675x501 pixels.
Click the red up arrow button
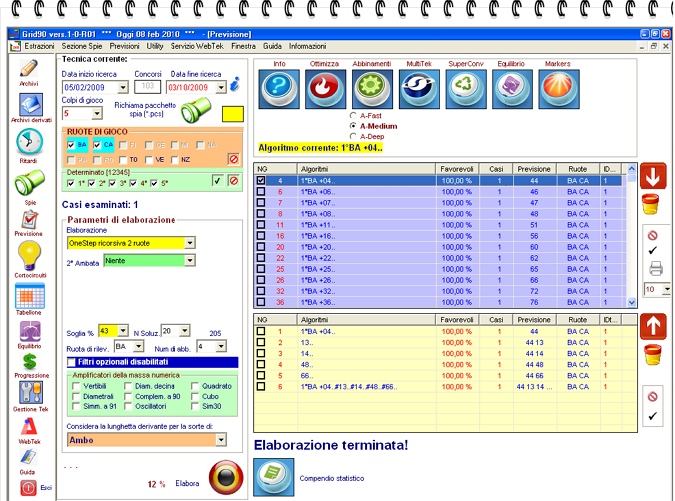point(653,326)
